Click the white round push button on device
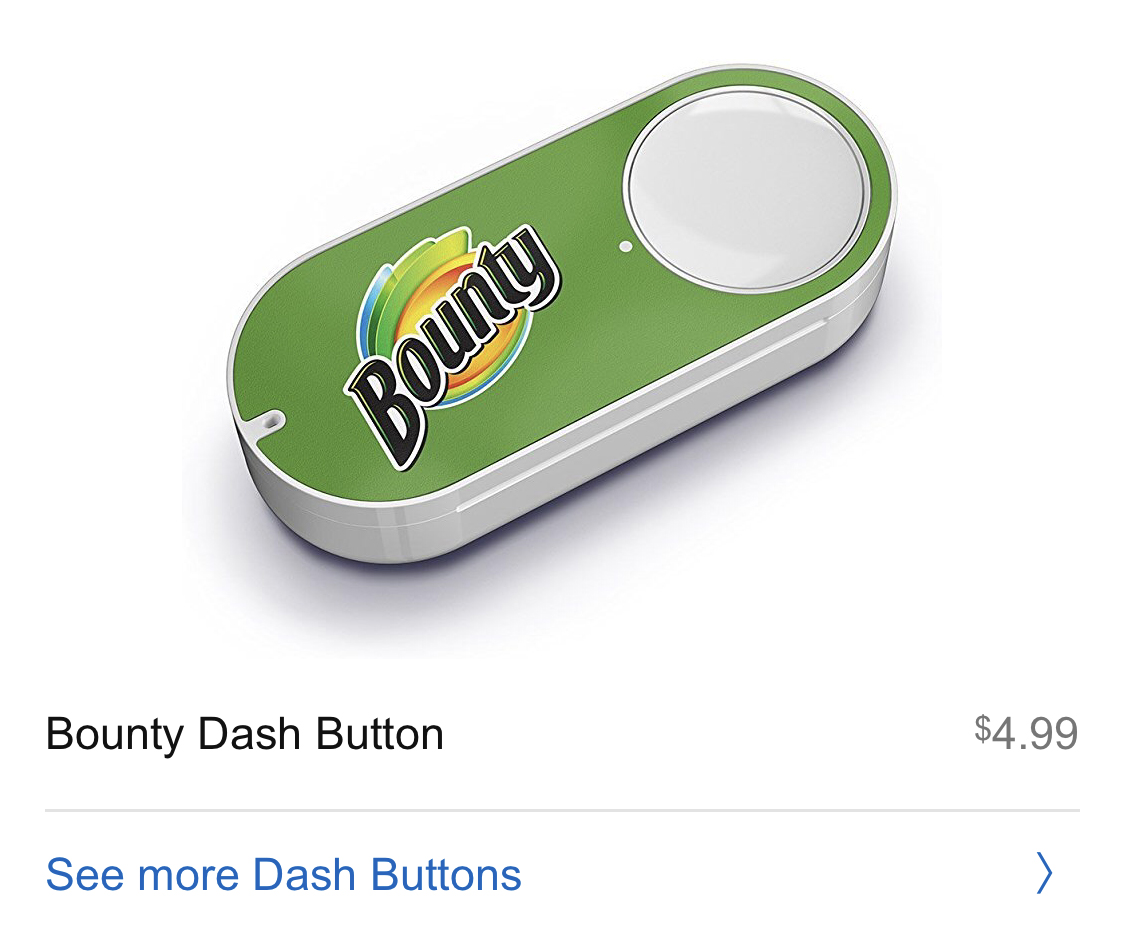The width and height of the screenshot is (1125, 938). (745, 192)
